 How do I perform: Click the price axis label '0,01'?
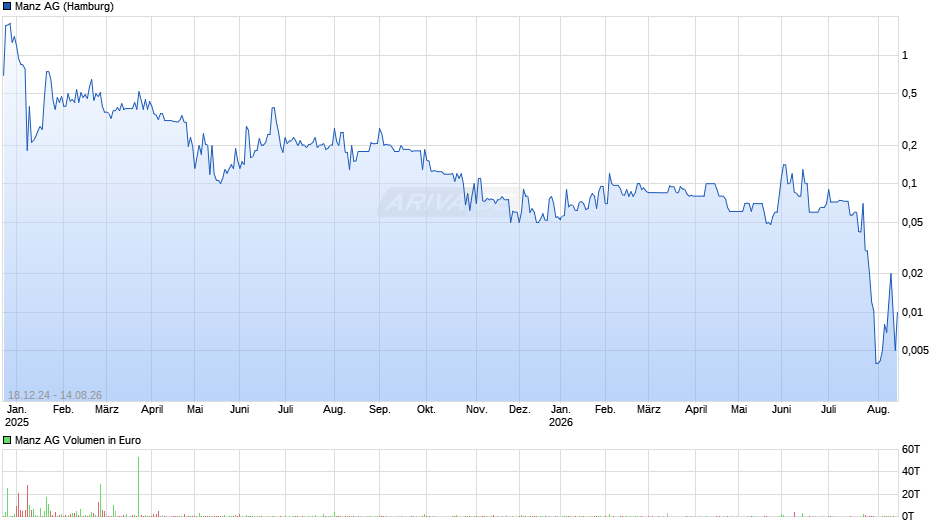pos(912,312)
